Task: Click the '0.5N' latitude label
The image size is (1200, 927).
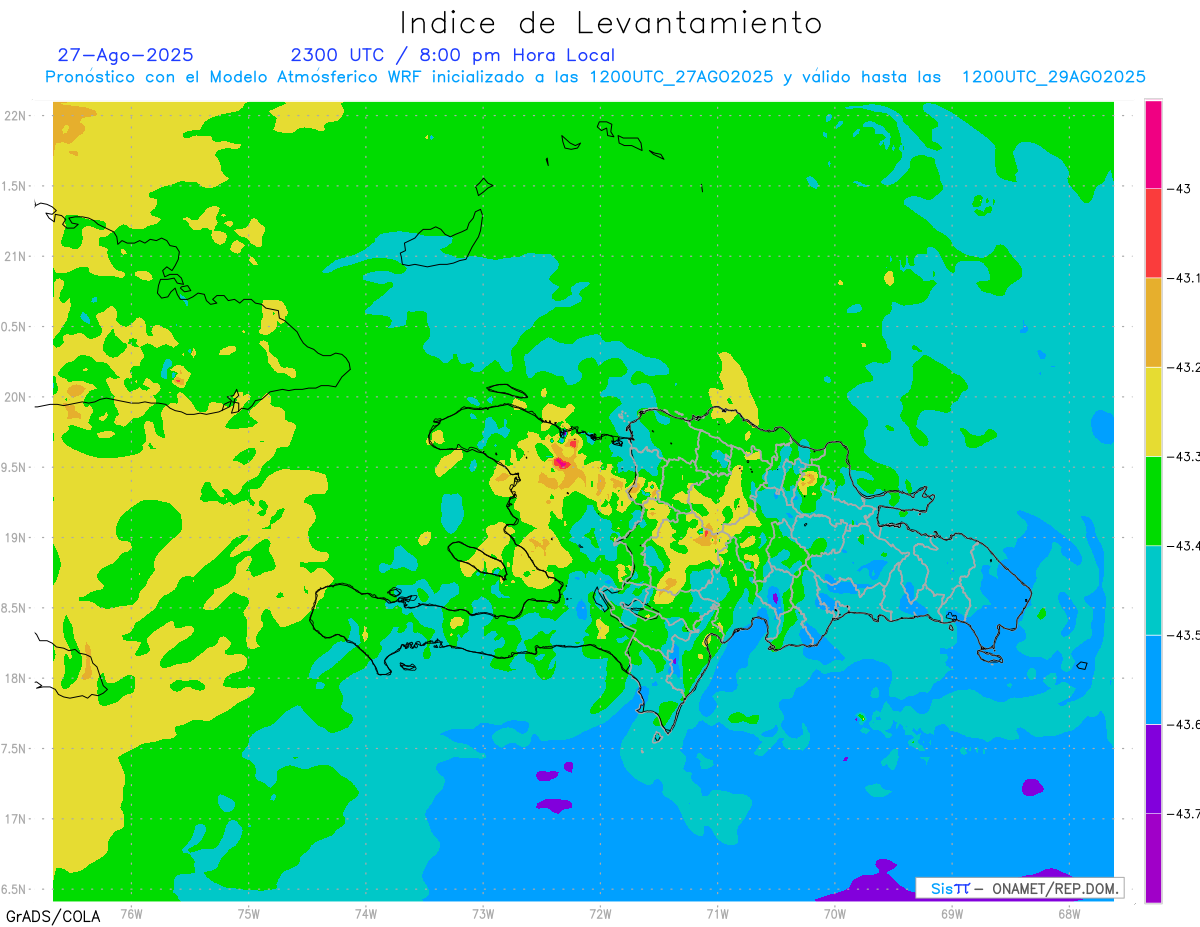Action: tap(13, 327)
